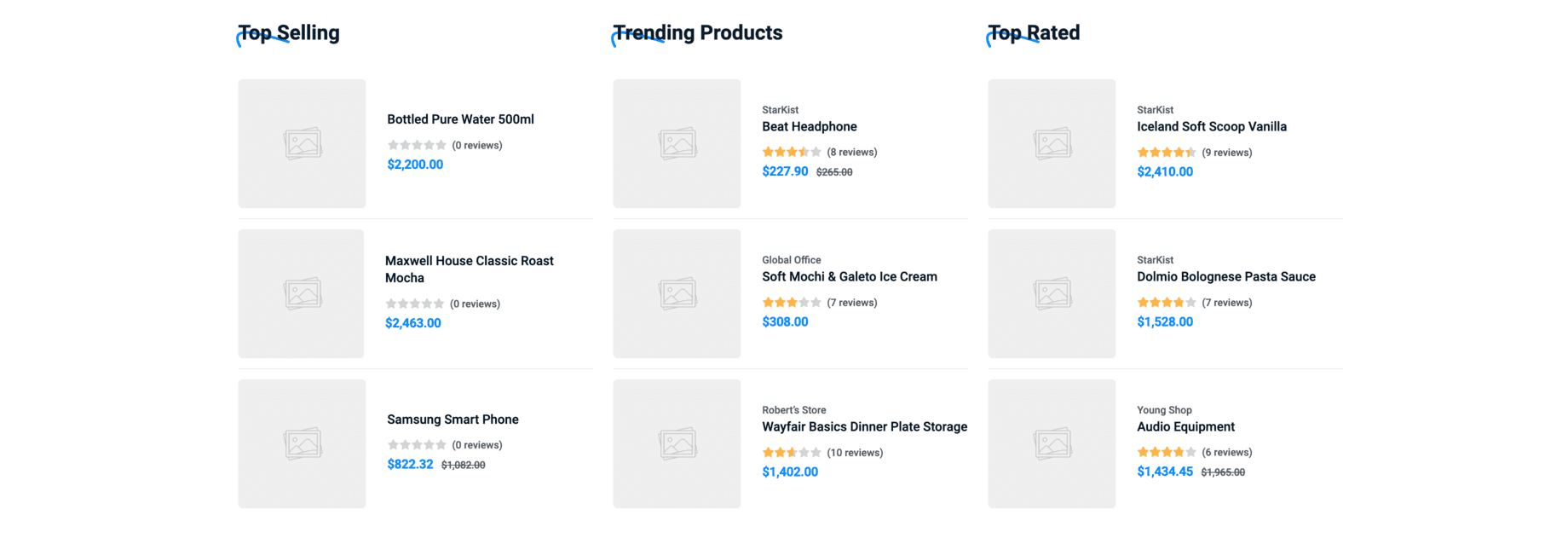Open Bottled Pure Water 500ml title link
The height and width of the screenshot is (550, 1568).
tap(460, 119)
